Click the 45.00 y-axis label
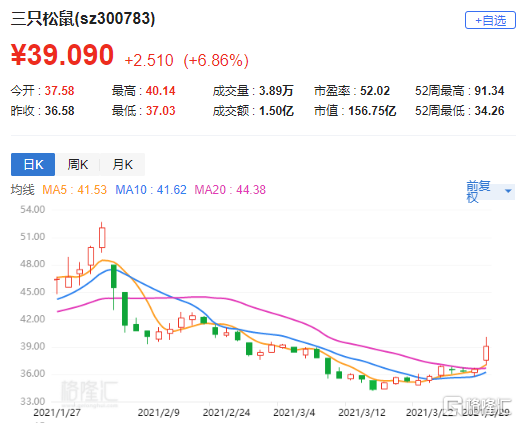 point(32,292)
